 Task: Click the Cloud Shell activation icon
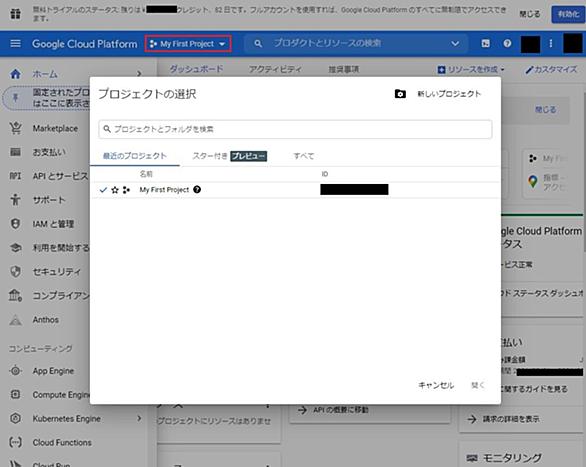coord(485,44)
